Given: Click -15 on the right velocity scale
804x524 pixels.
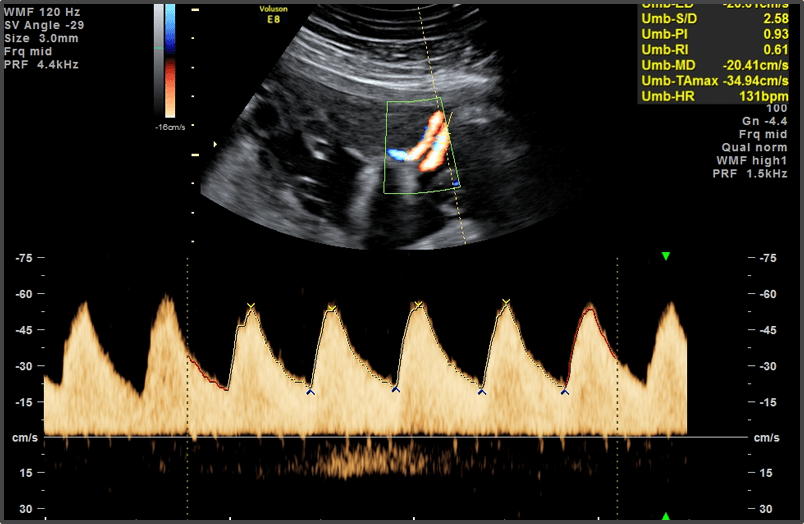Looking at the screenshot, I should (768, 402).
